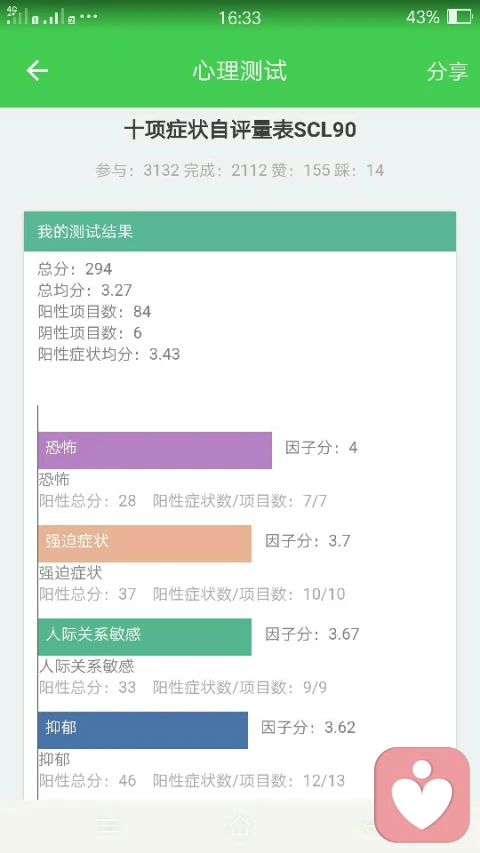Tap the menu navigation icon at bottom

(x=109, y=826)
